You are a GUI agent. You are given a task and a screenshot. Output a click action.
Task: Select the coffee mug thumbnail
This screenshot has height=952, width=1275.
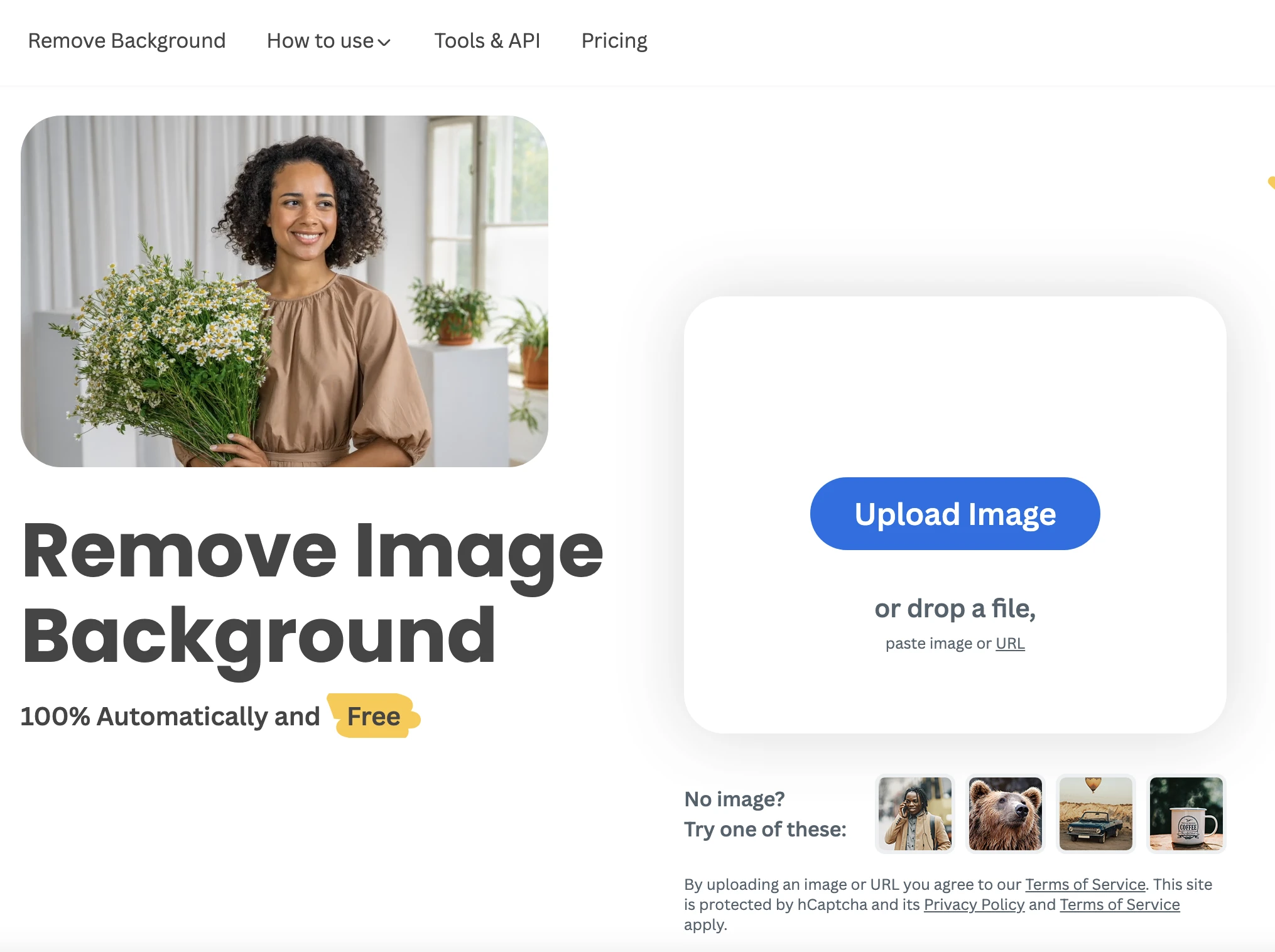[1186, 813]
